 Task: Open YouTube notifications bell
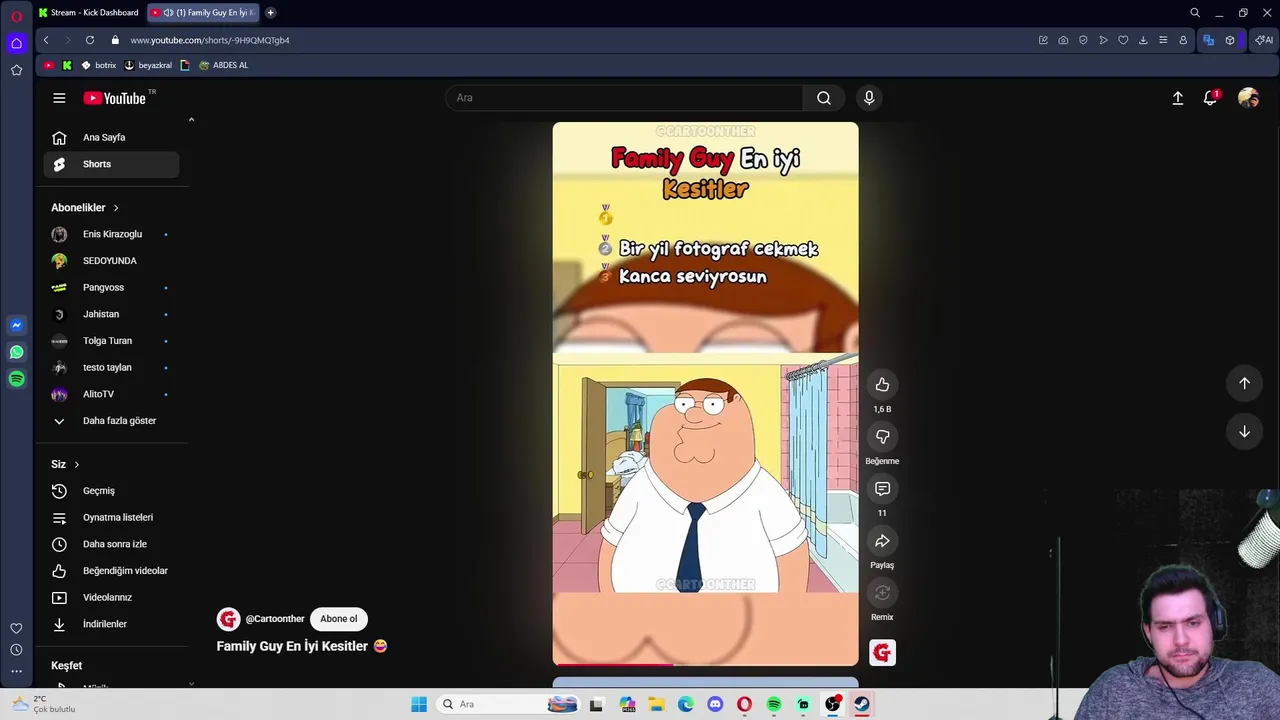pyautogui.click(x=1211, y=98)
